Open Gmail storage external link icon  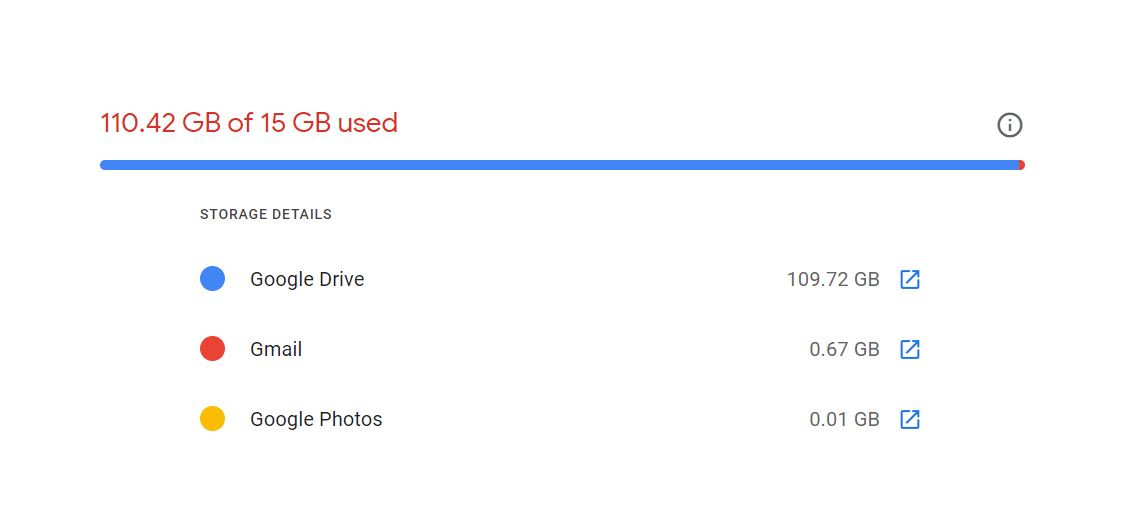(909, 349)
